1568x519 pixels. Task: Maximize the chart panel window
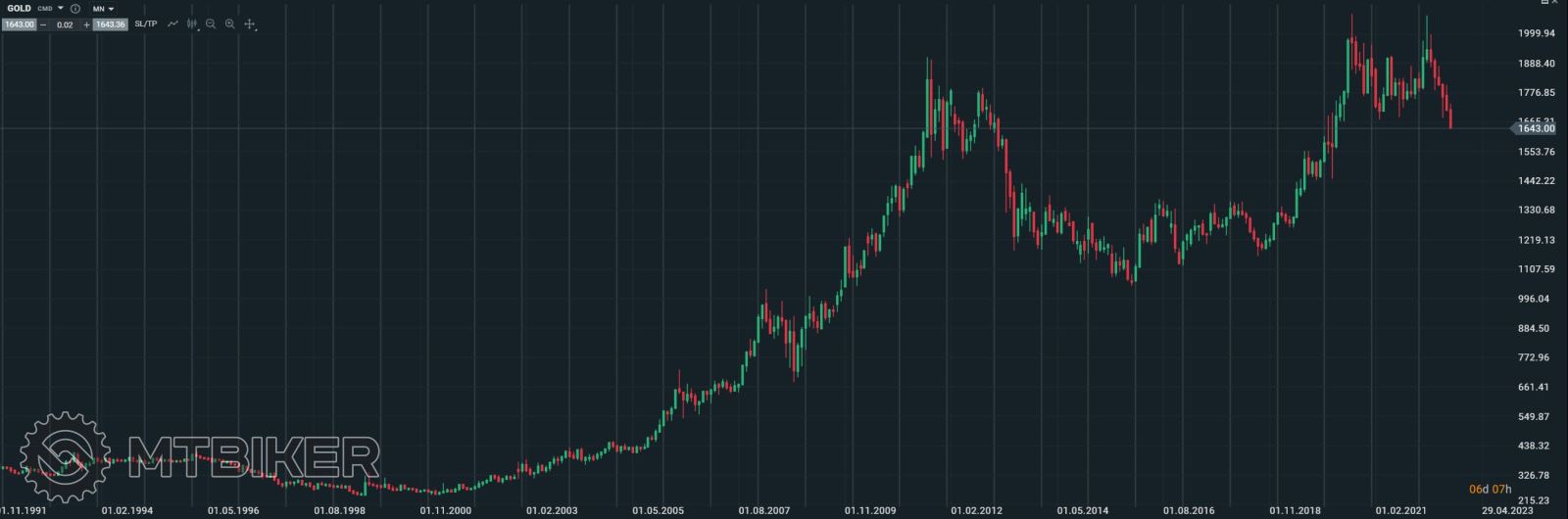click(x=1546, y=3)
